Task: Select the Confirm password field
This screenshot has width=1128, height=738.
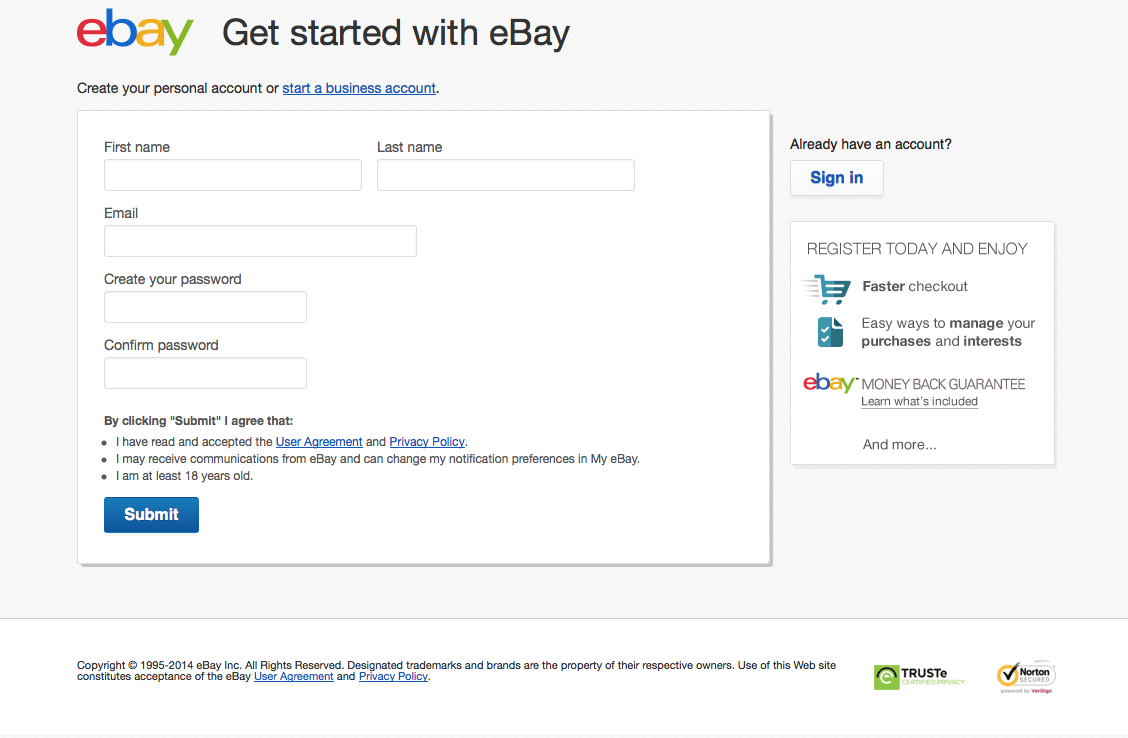Action: pyautogui.click(x=205, y=373)
